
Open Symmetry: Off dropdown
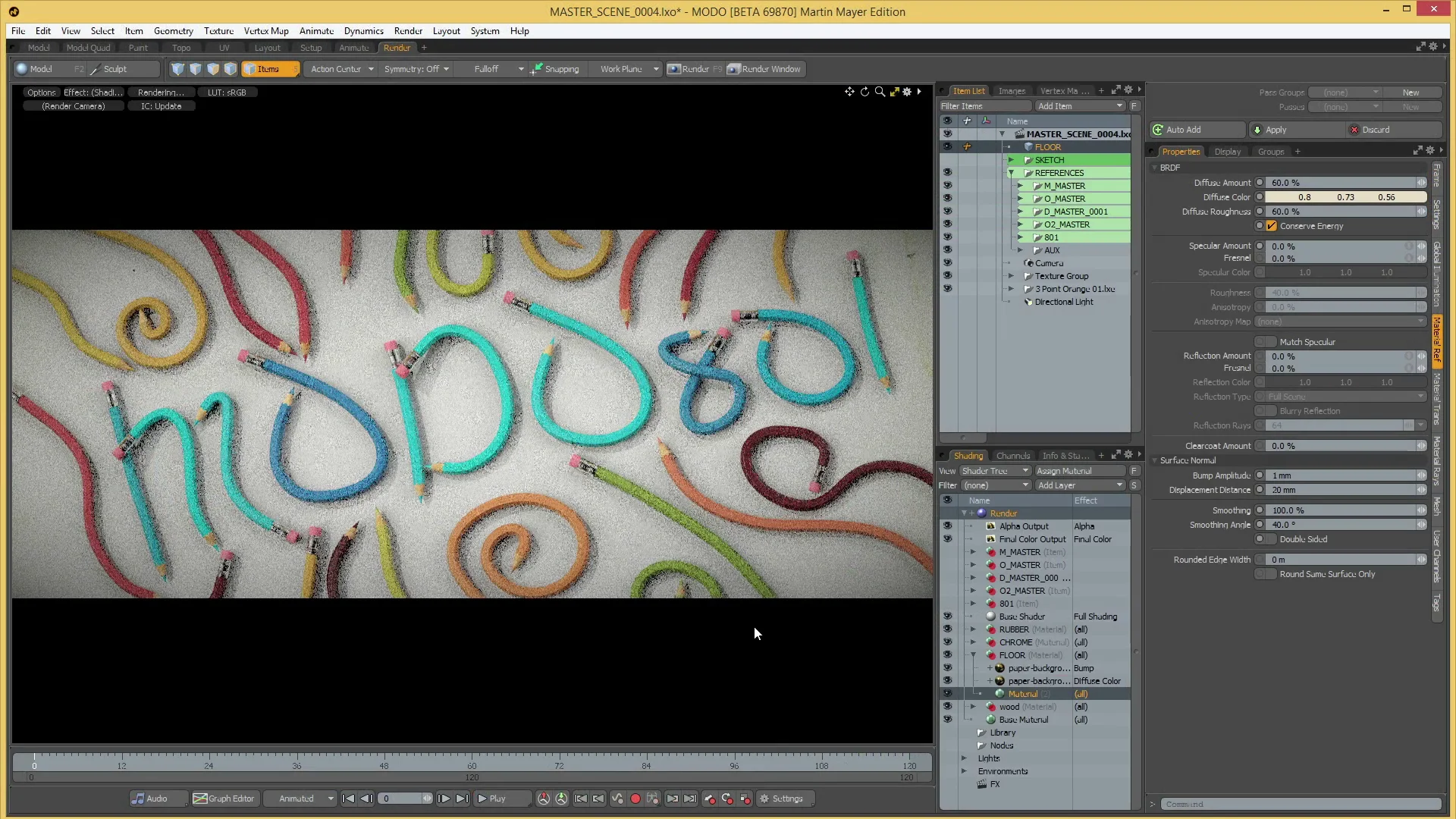tap(416, 69)
